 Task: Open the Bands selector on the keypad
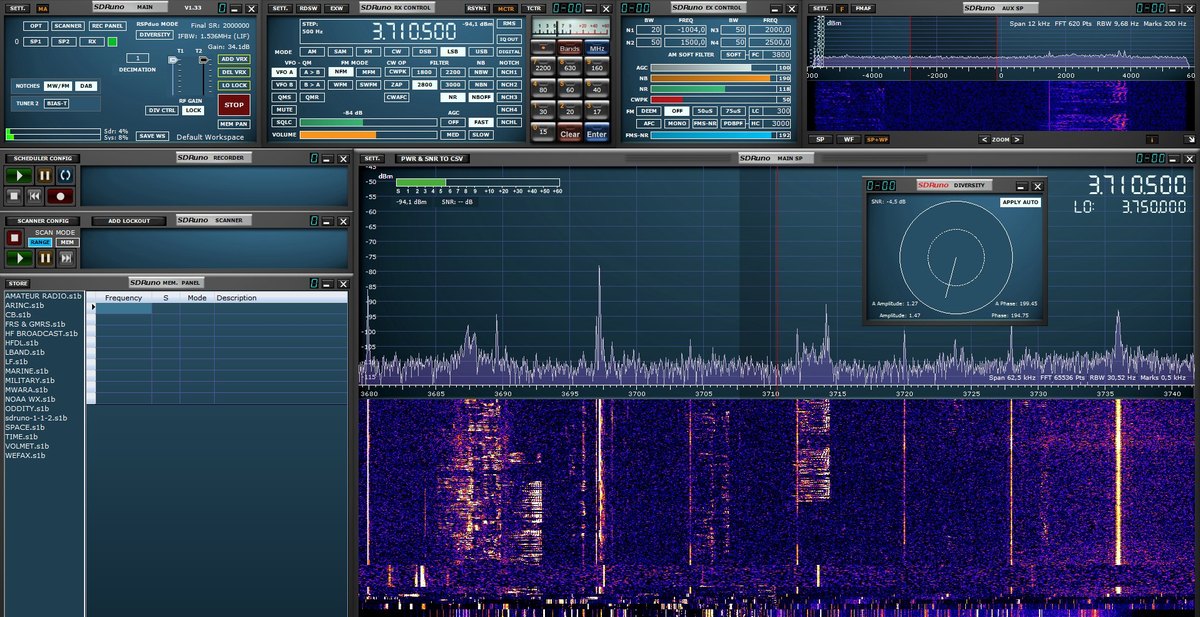pos(570,48)
